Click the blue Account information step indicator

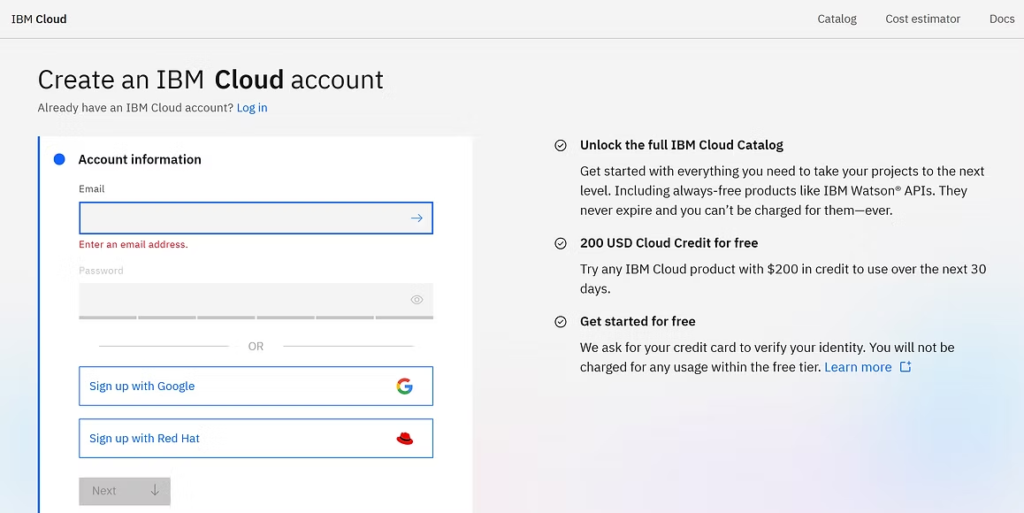pos(59,159)
